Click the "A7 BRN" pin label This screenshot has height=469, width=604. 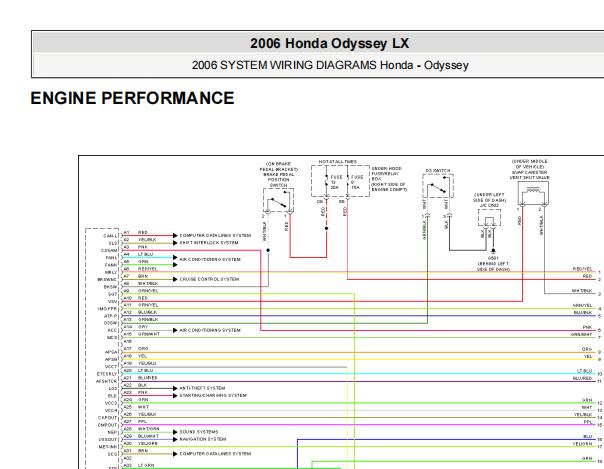coord(136,276)
